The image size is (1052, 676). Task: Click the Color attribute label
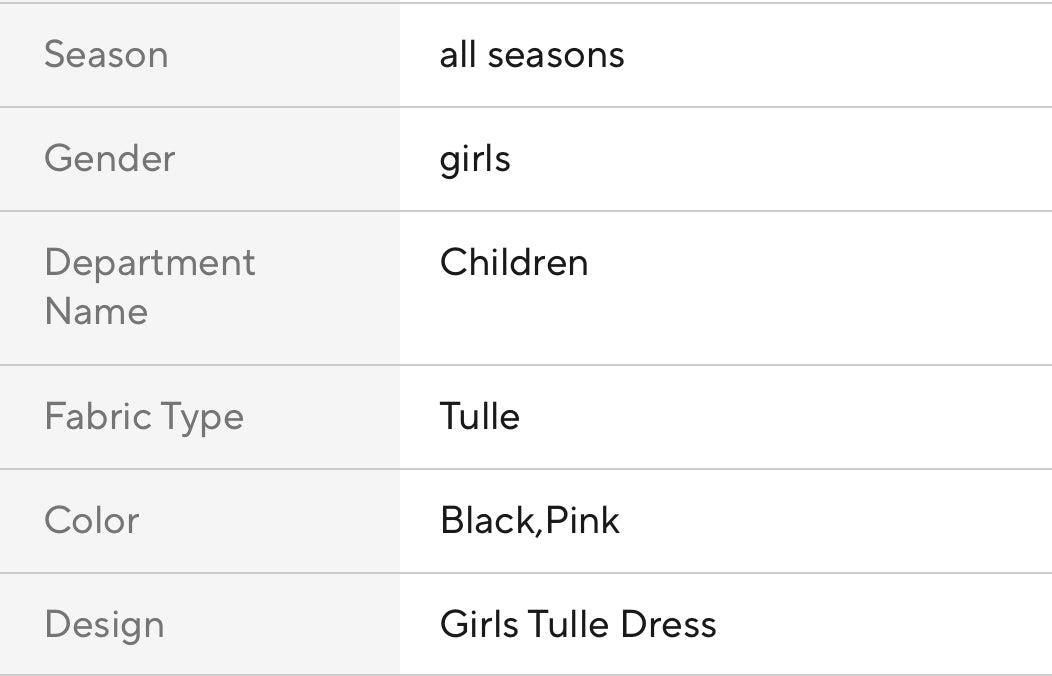click(x=91, y=521)
